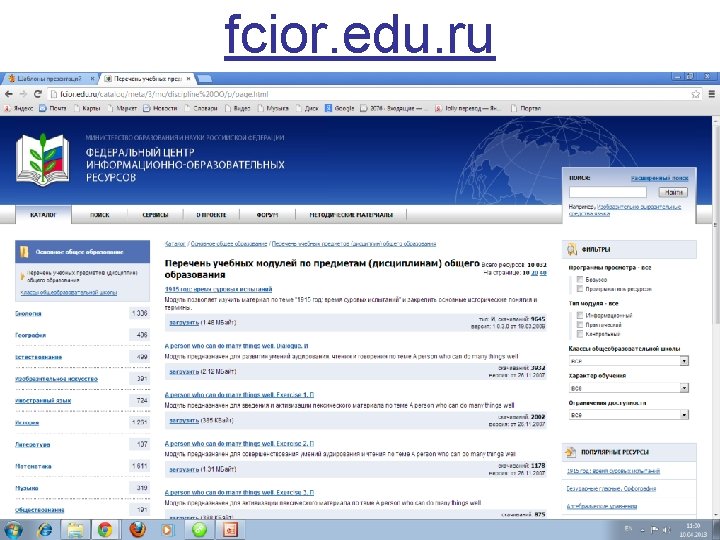Open the Почта bookmark
Screen dimensions: 720x540
(x=53, y=108)
